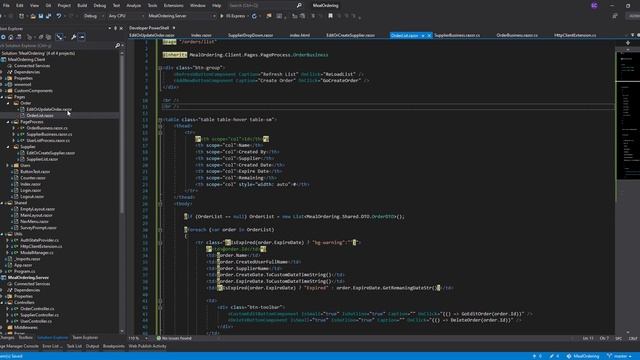The height and width of the screenshot is (360, 640).
Task: Click the Solution Explorer vertical scrollbar
Action: click(122, 135)
